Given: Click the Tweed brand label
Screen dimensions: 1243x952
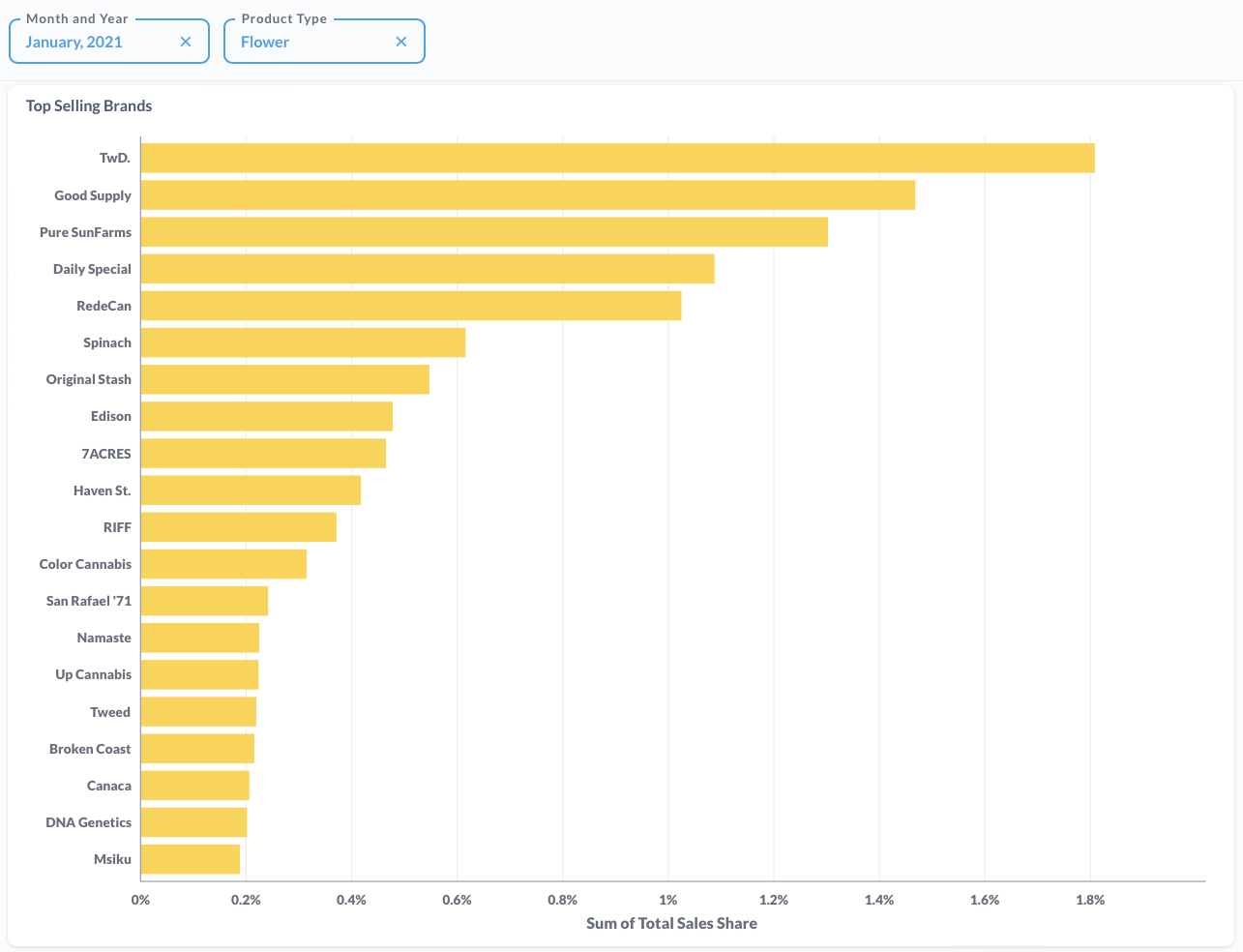Looking at the screenshot, I should (110, 712).
